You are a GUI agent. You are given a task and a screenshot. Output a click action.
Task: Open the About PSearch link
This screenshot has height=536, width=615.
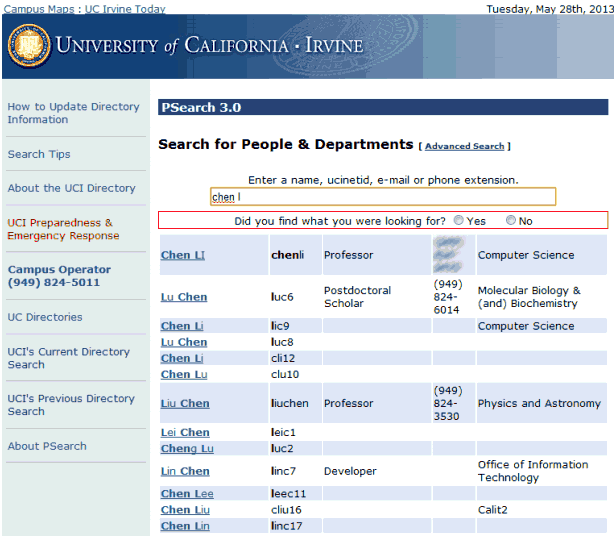[x=47, y=446]
